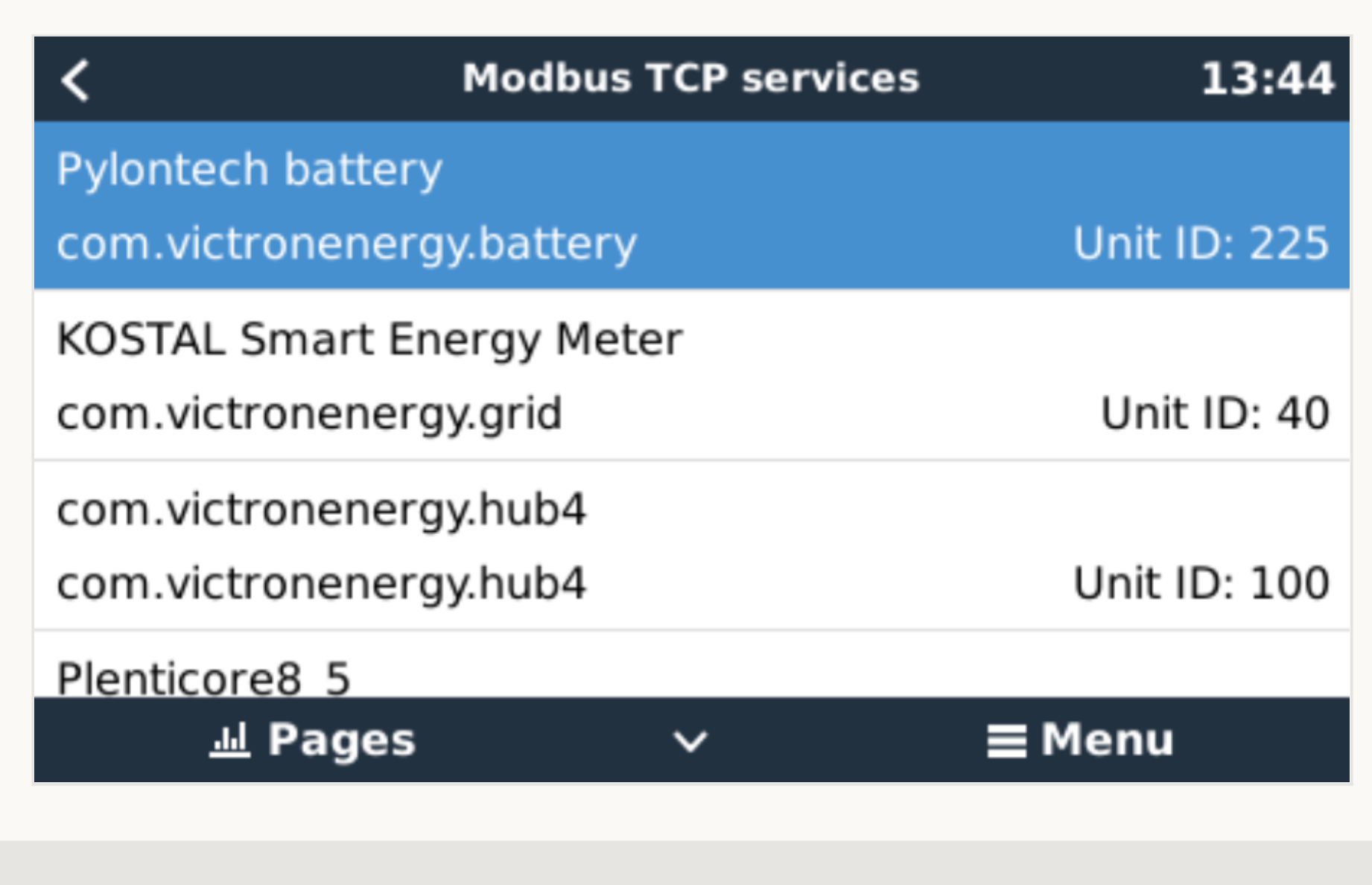The width and height of the screenshot is (1372, 885).
Task: Open KOSTAL Smart Energy Meter entry
Action: 369,340
